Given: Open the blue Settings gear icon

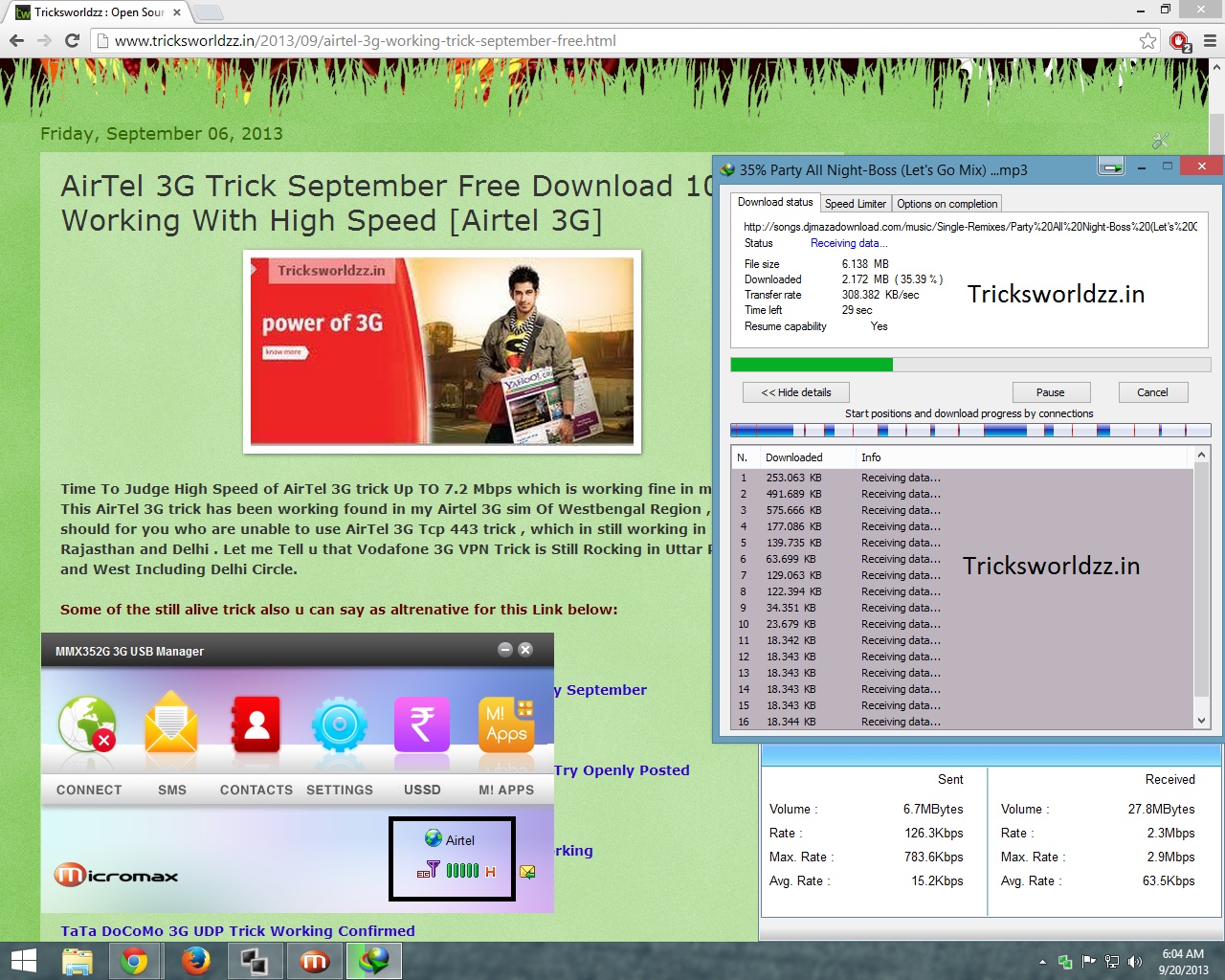Looking at the screenshot, I should [x=339, y=724].
